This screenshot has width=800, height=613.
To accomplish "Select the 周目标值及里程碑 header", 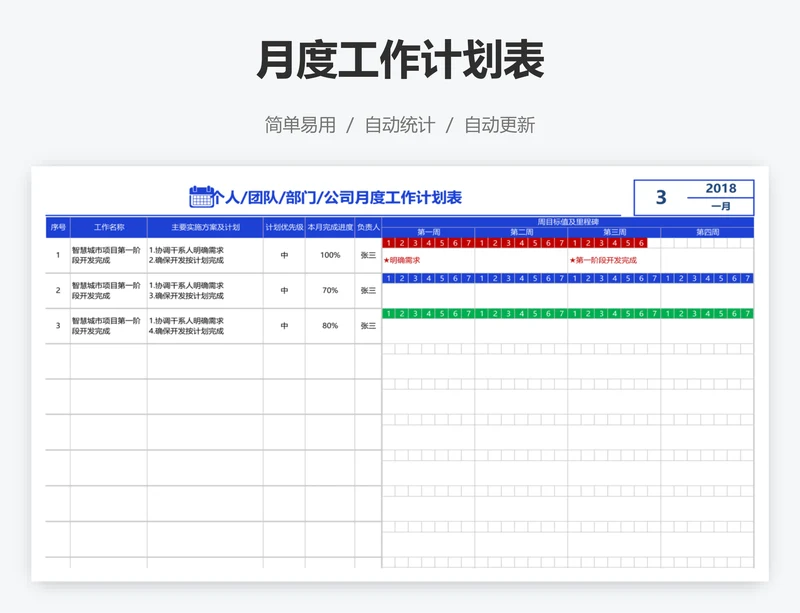I will [568, 222].
